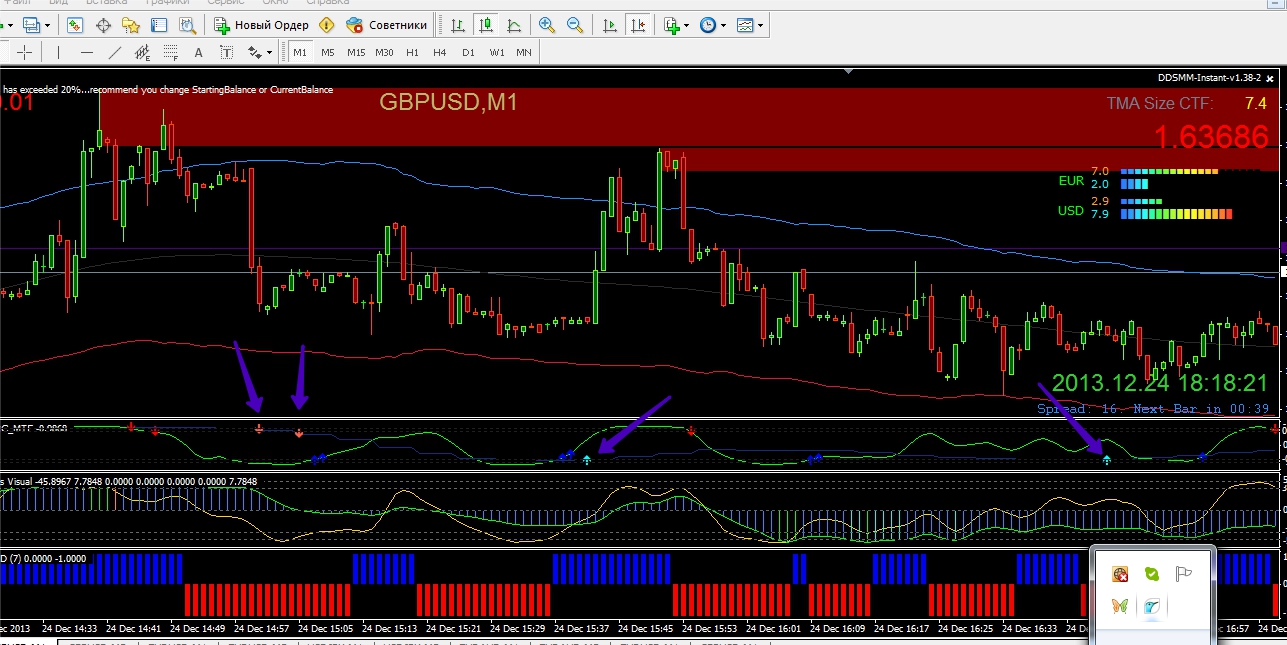Toggle chart shift icon
1287x645 pixels.
637,25
